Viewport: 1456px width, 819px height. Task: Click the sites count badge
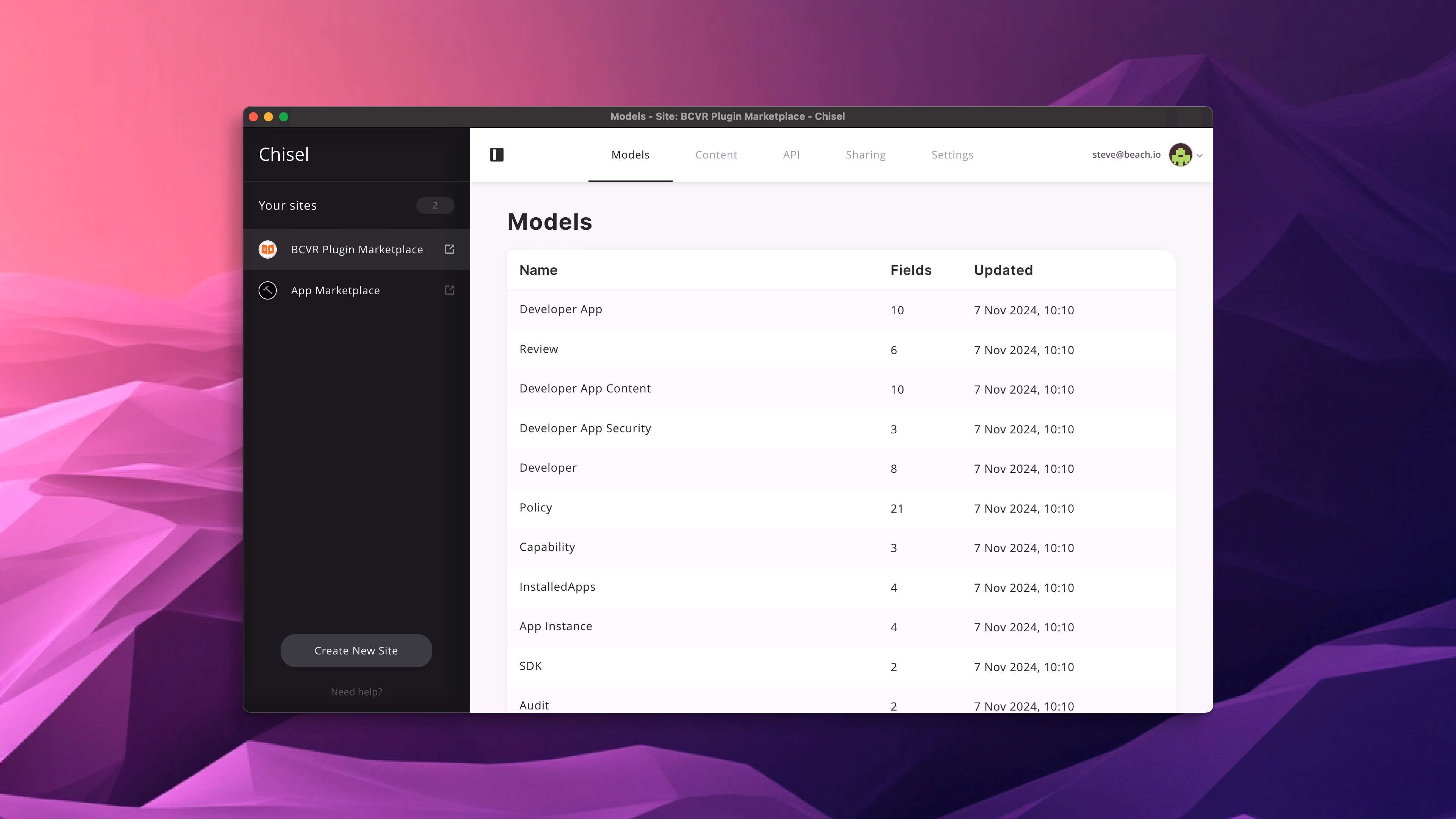pyautogui.click(x=435, y=205)
